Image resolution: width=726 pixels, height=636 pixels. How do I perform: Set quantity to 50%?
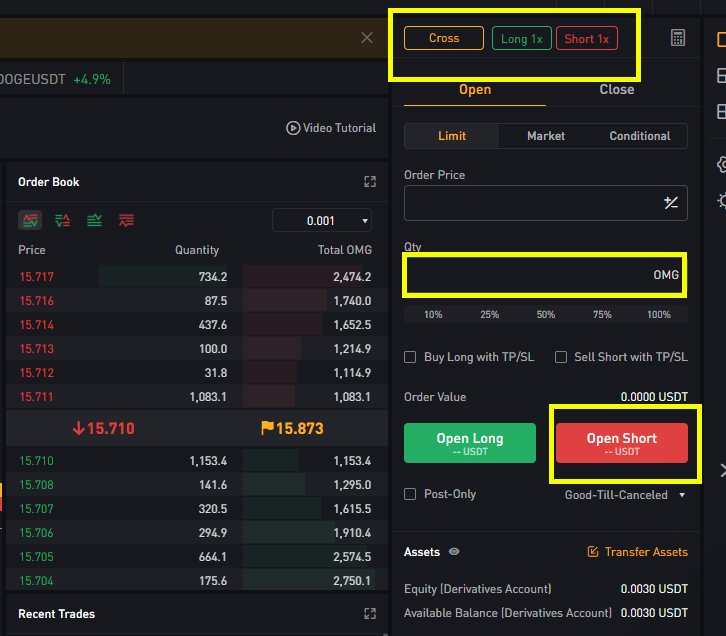pos(545,315)
